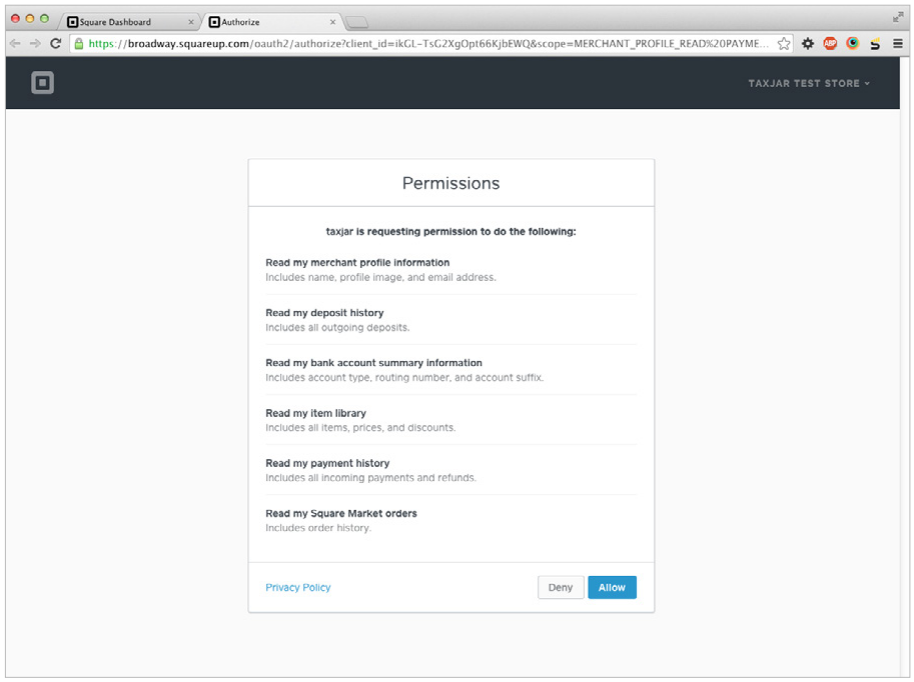The height and width of the screenshot is (682, 914).
Task: Open the Privacy Policy link
Action: (298, 588)
